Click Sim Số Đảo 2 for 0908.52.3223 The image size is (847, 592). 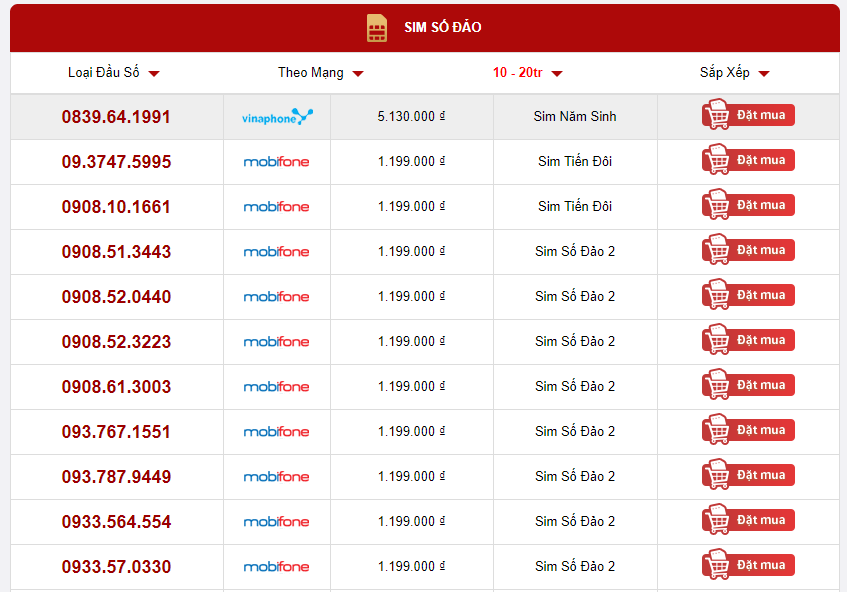(x=575, y=341)
